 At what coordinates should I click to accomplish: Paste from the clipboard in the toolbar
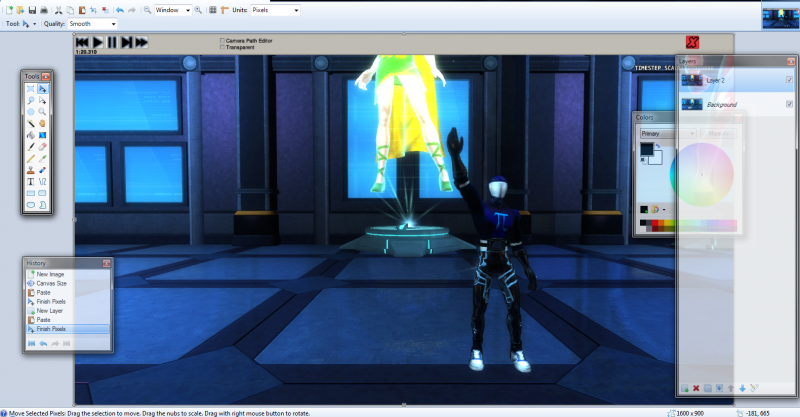(x=82, y=10)
